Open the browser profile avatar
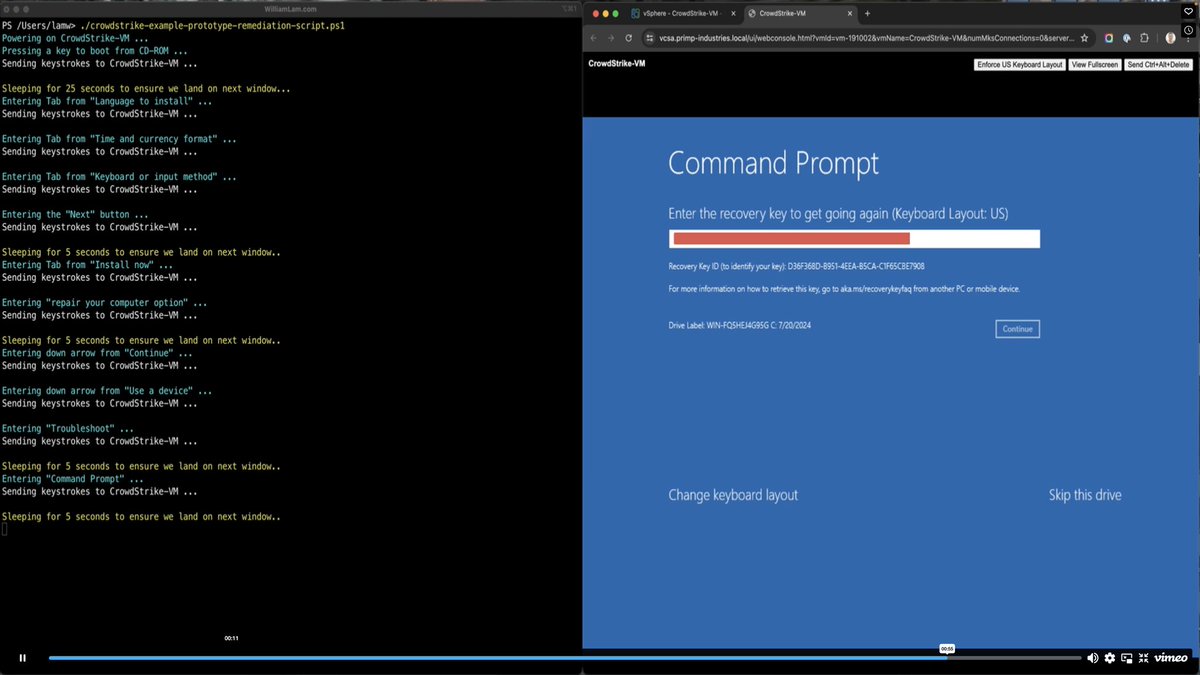 [1170, 38]
